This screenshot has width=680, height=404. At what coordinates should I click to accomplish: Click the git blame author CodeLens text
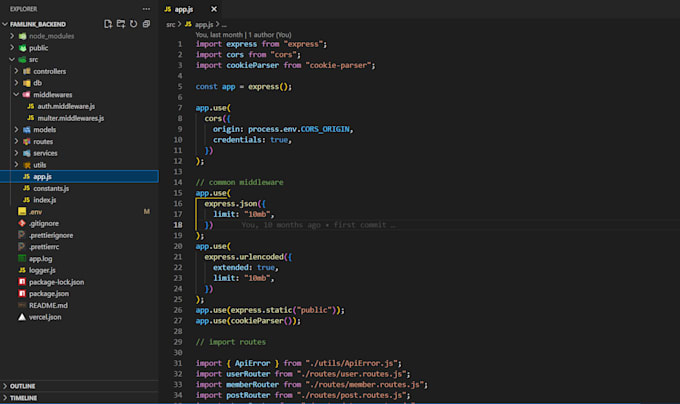tap(243, 35)
